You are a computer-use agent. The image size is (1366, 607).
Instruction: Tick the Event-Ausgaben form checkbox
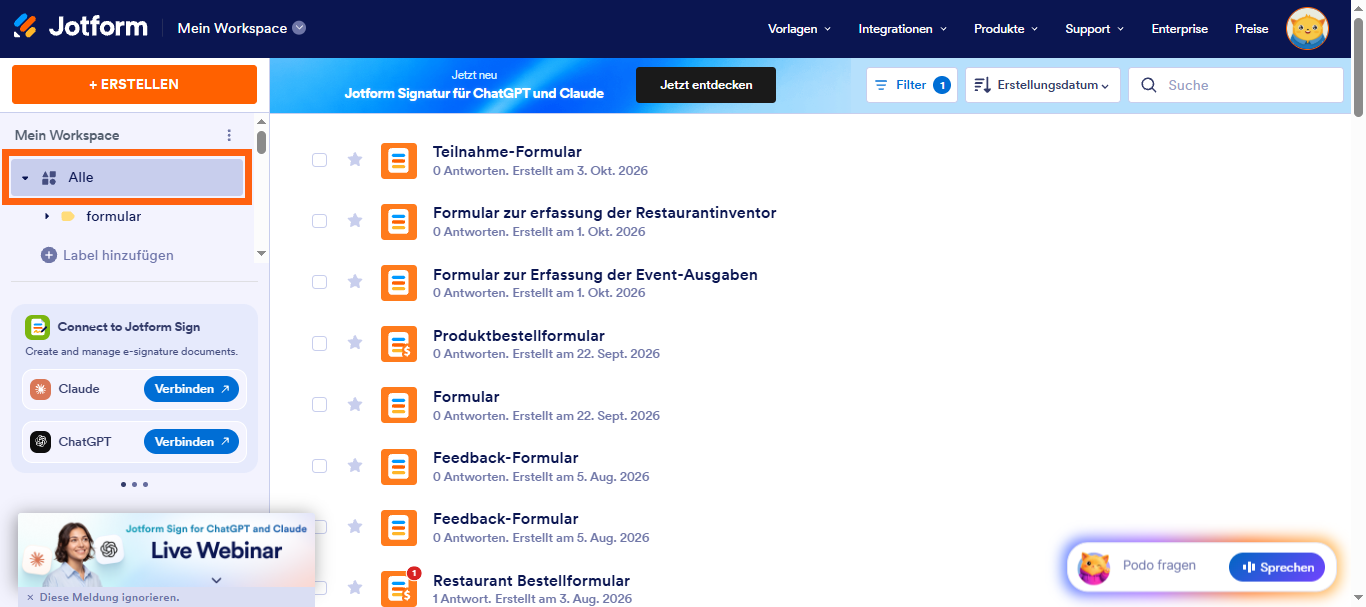pyautogui.click(x=319, y=282)
